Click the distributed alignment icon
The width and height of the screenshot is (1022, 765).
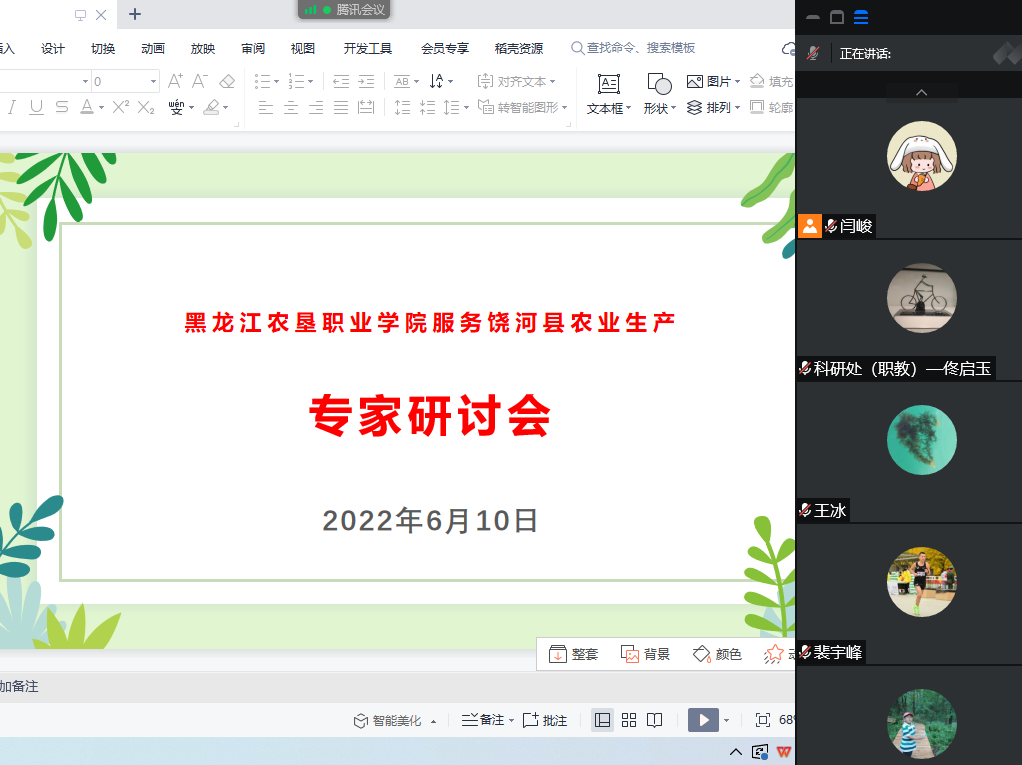coord(366,108)
